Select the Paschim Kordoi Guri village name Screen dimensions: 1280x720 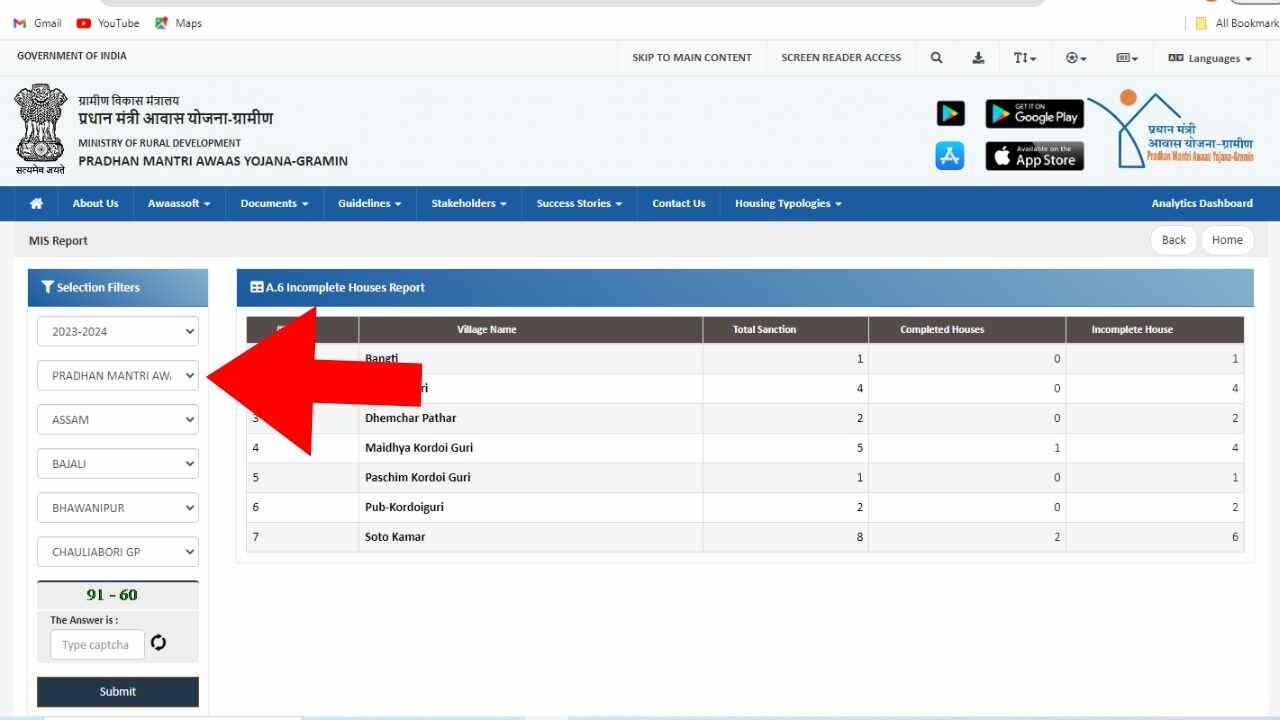coord(417,477)
